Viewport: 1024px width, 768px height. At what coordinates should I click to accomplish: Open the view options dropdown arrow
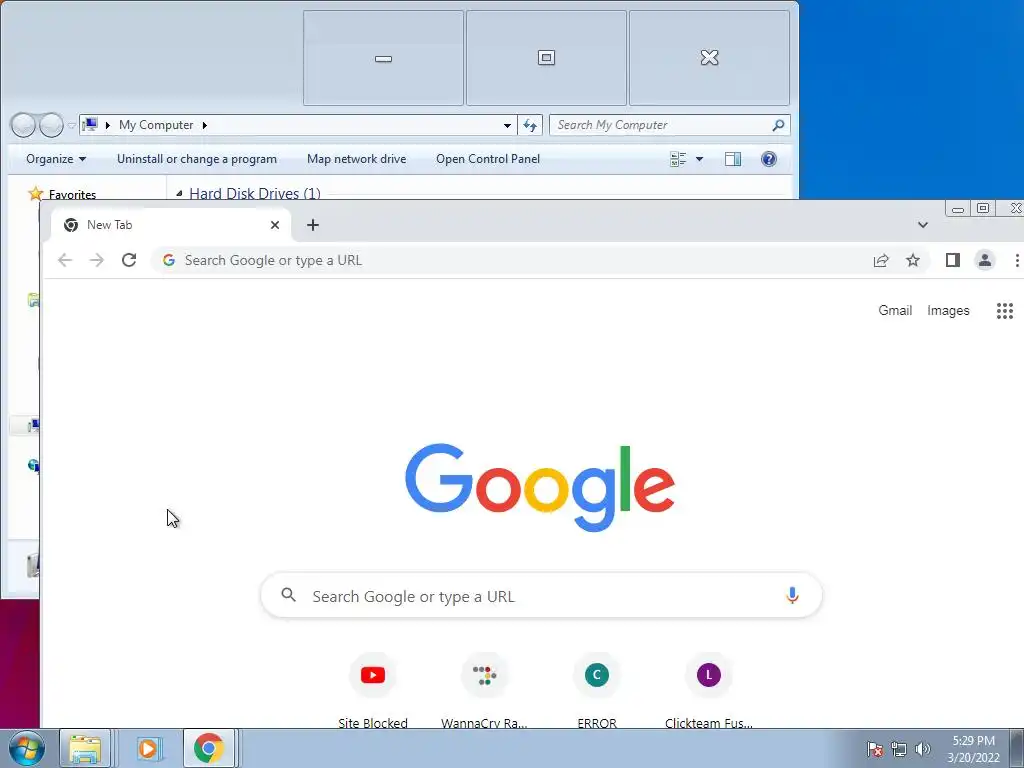(x=699, y=159)
